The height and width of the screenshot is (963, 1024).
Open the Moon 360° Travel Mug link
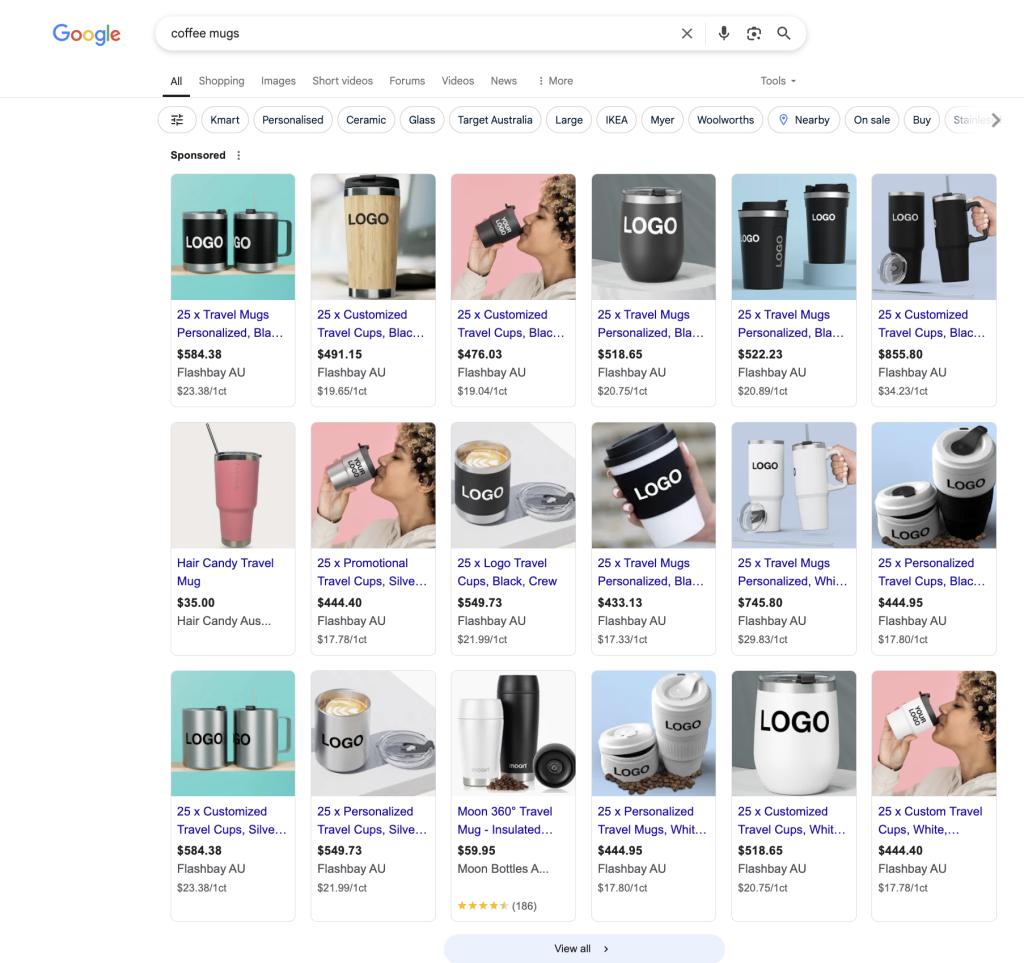coord(505,820)
